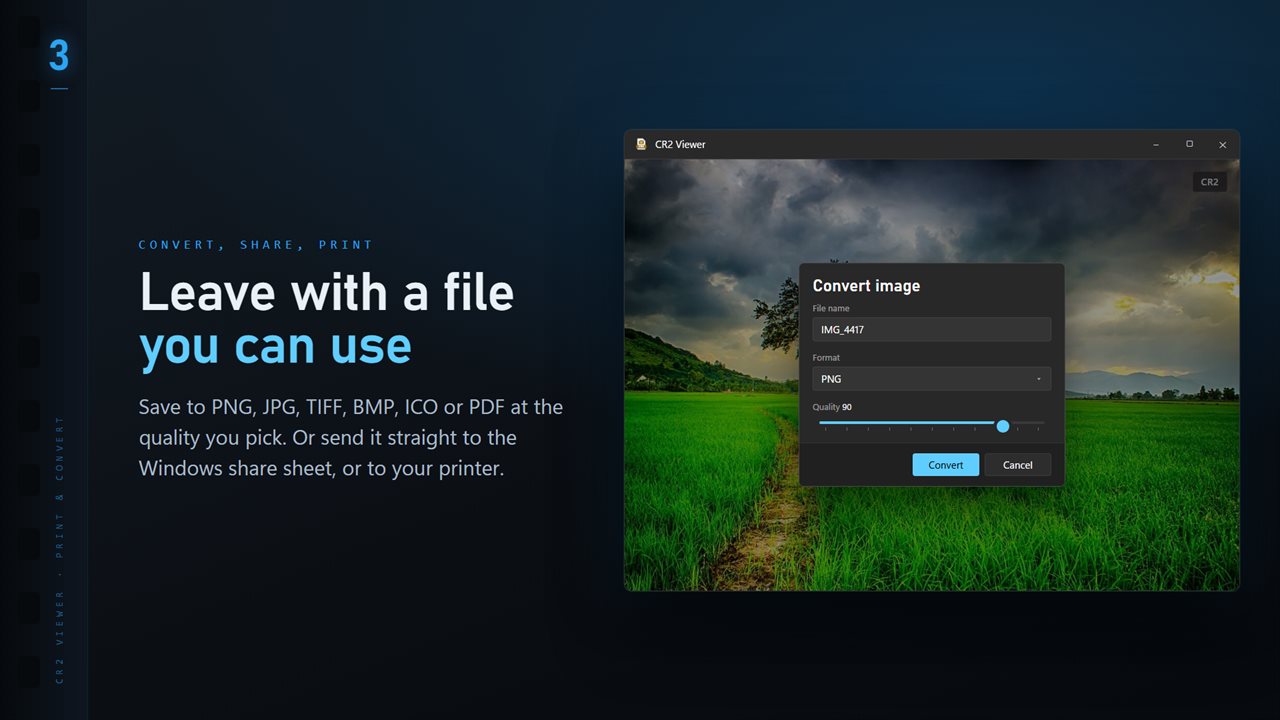Click the "Quality 90" label
The image size is (1280, 720).
(832, 407)
